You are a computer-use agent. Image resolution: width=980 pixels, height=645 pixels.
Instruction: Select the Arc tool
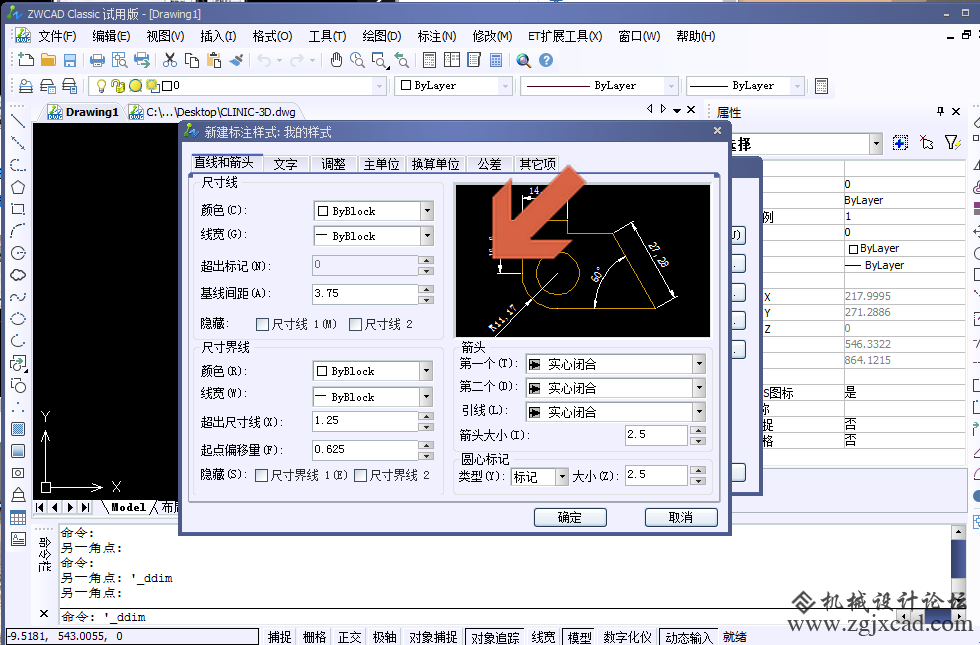(18, 231)
